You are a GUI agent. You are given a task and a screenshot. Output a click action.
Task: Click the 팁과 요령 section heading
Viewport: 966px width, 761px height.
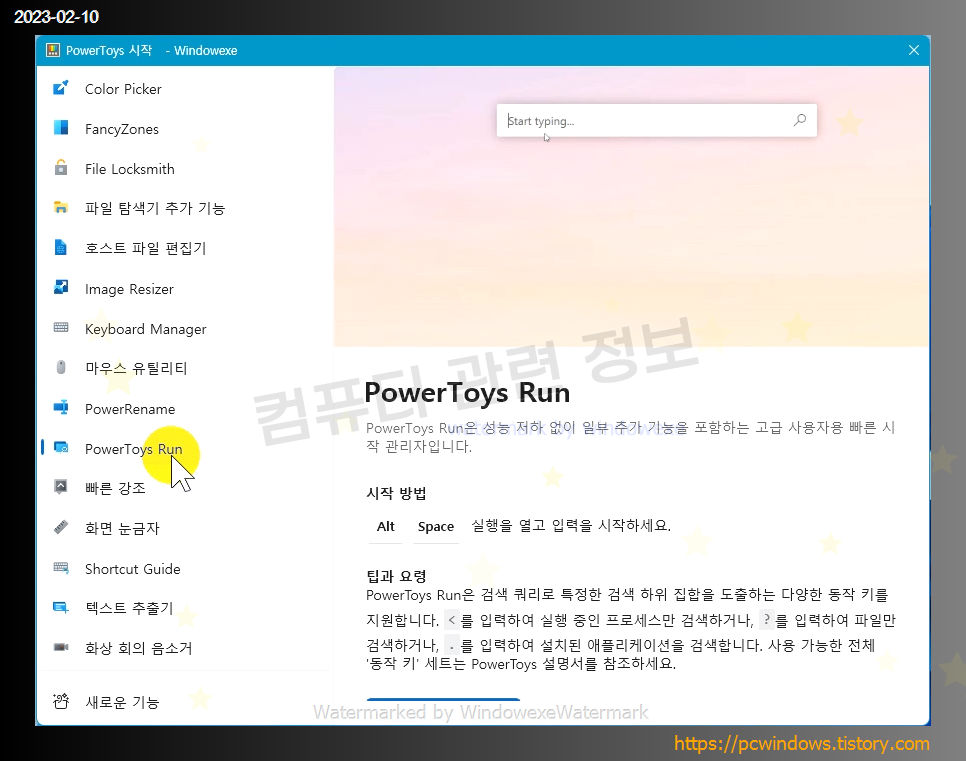point(396,576)
